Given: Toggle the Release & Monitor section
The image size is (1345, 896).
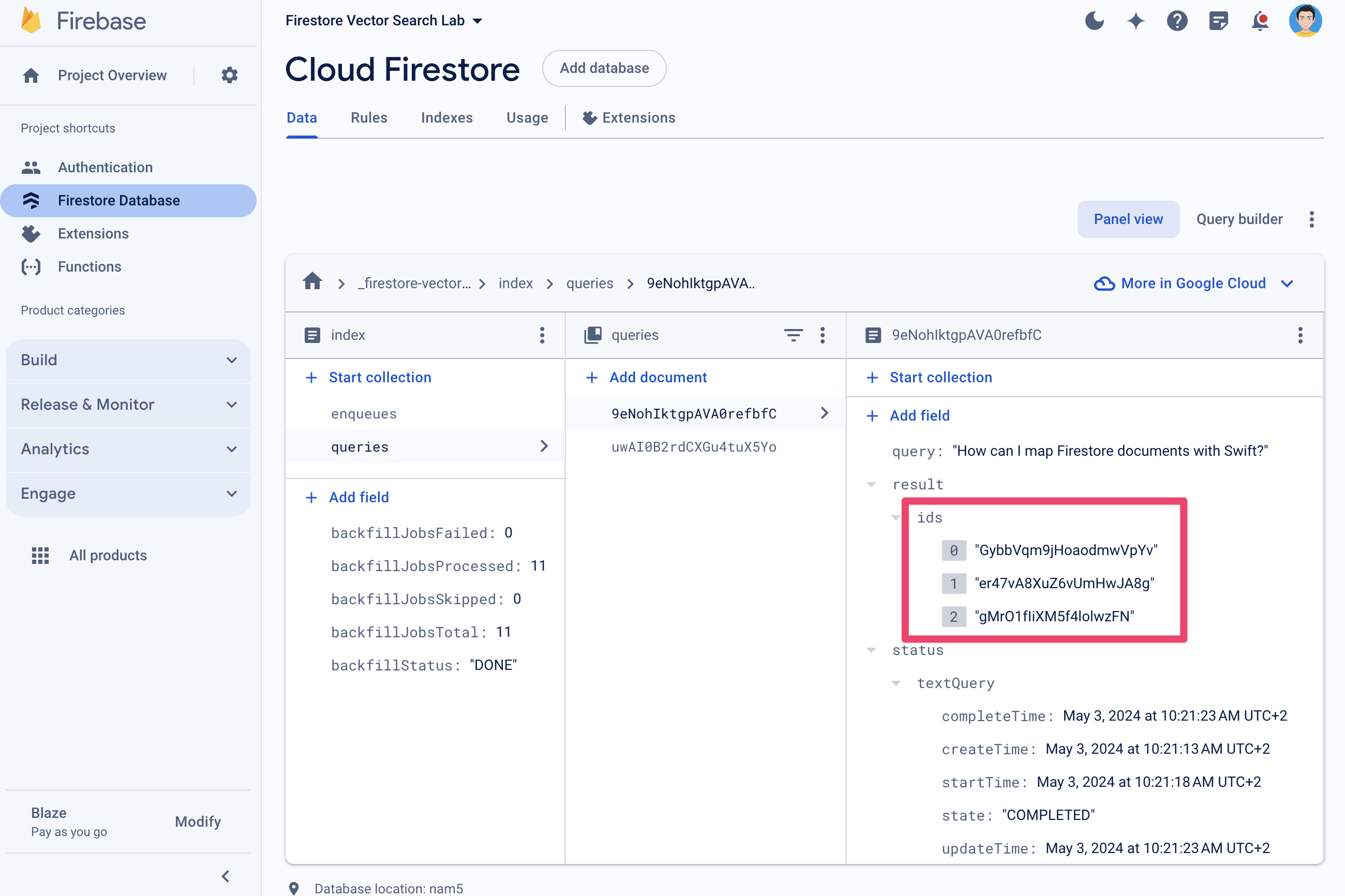Looking at the screenshot, I should [130, 404].
